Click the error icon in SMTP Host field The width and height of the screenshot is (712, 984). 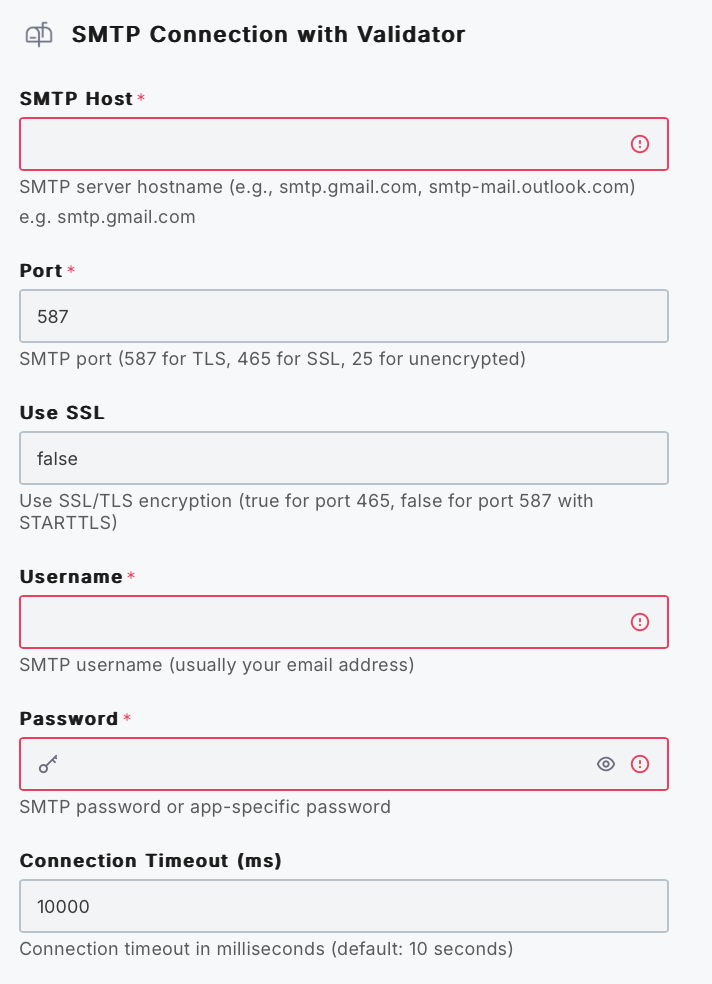pyautogui.click(x=640, y=144)
